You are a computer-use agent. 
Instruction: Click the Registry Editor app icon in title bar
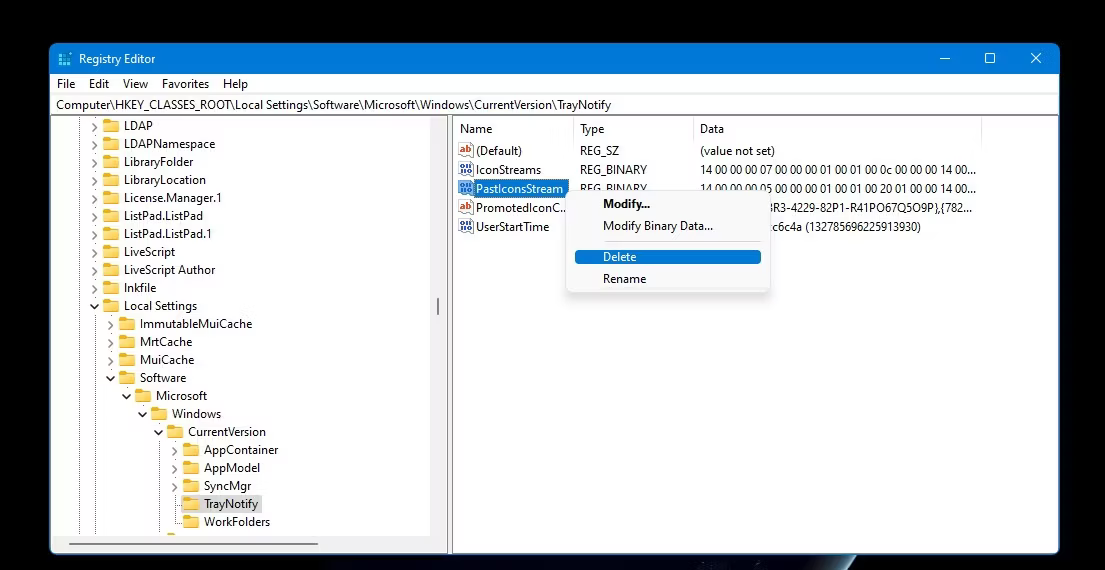click(65, 59)
